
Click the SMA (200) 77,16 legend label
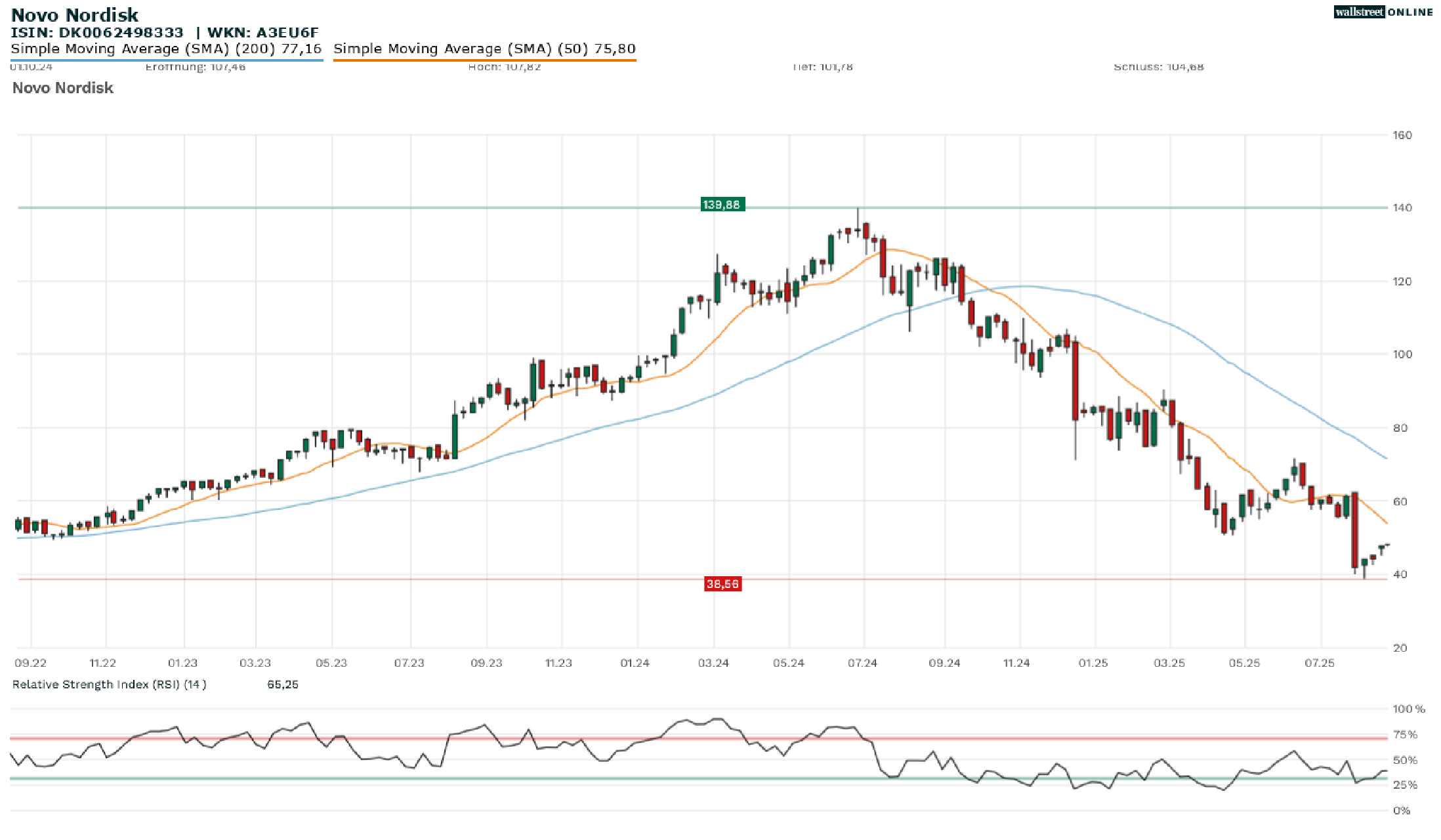pyautogui.click(x=167, y=49)
